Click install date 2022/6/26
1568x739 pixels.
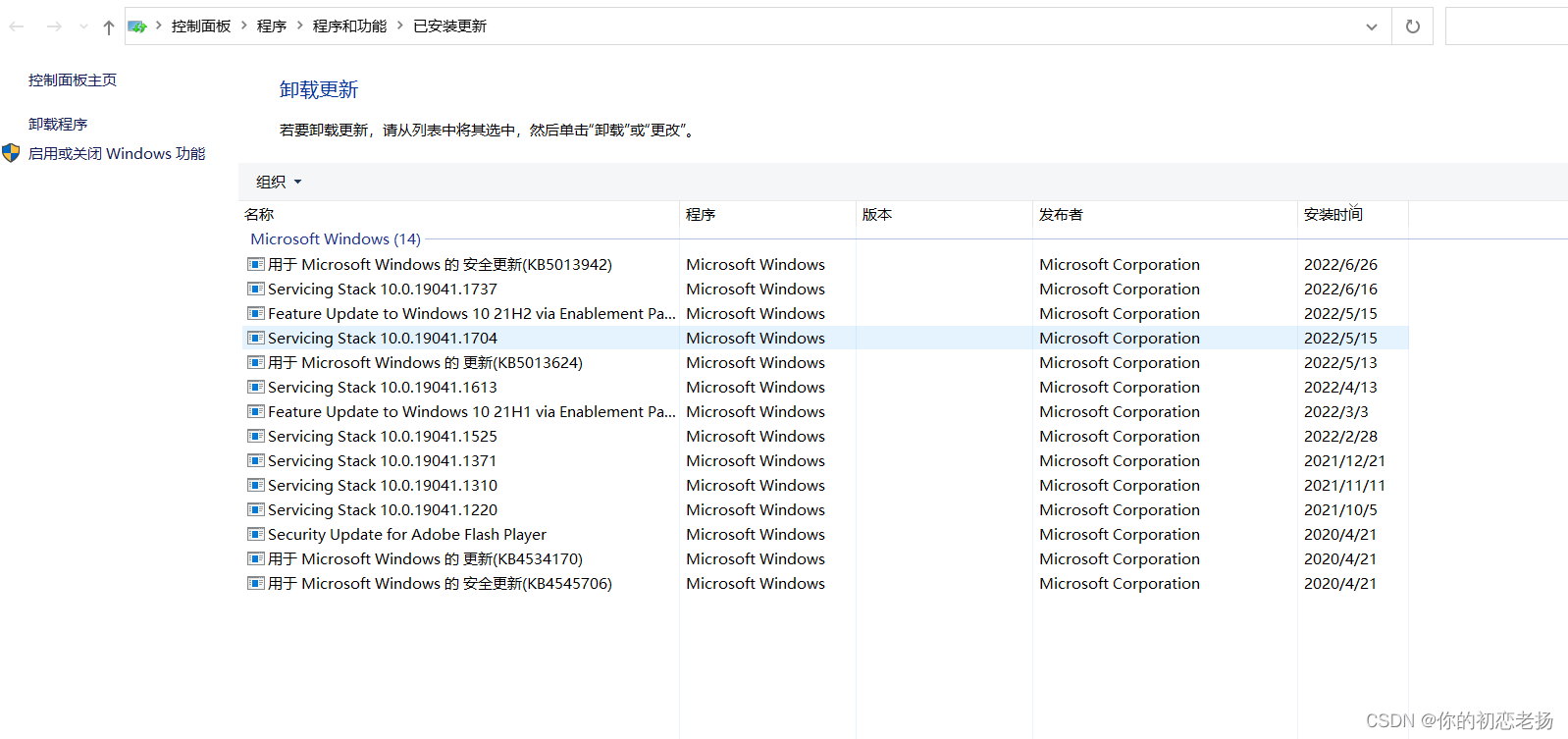[1340, 265]
